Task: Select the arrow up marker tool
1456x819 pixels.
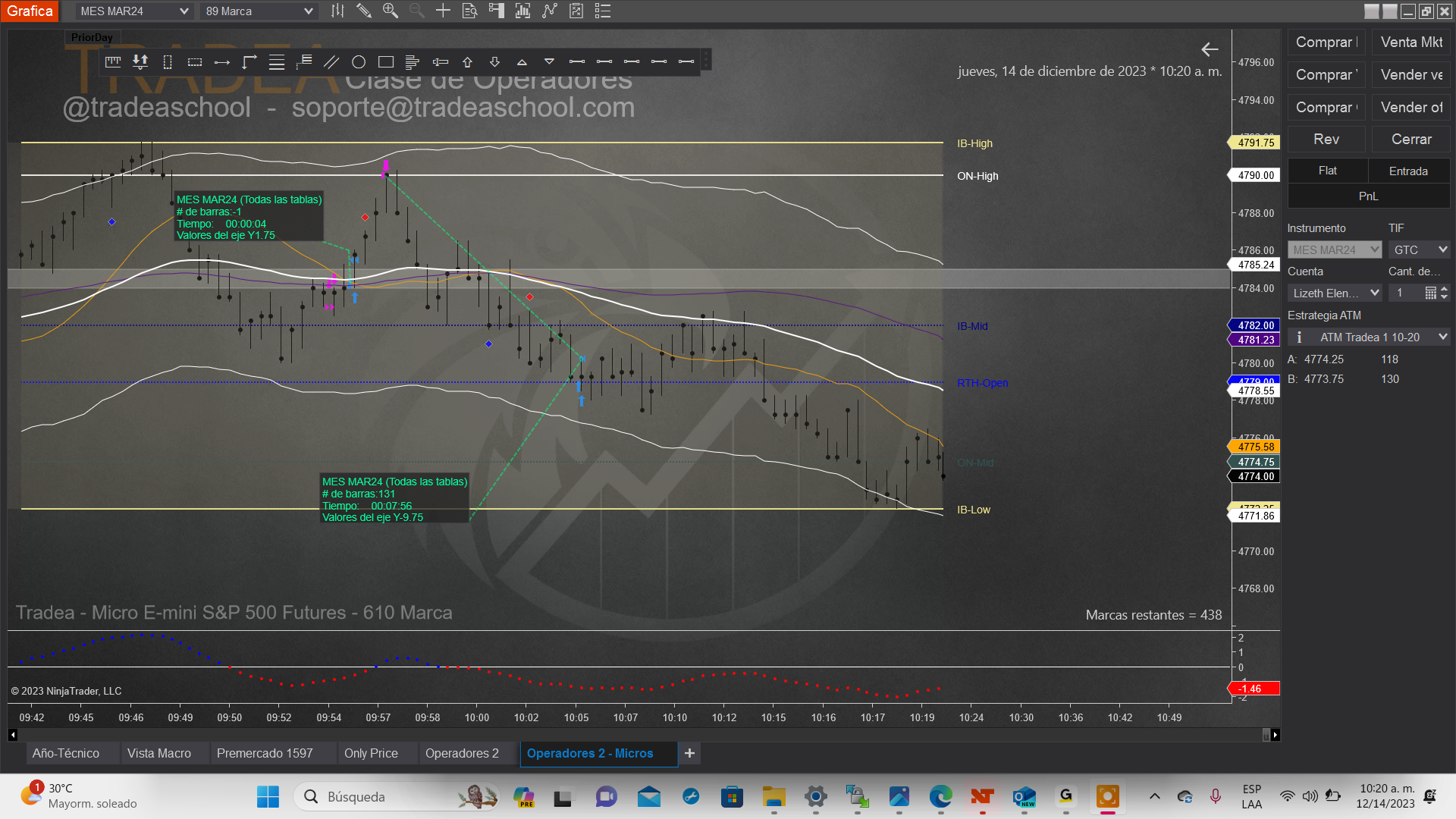Action: (468, 62)
